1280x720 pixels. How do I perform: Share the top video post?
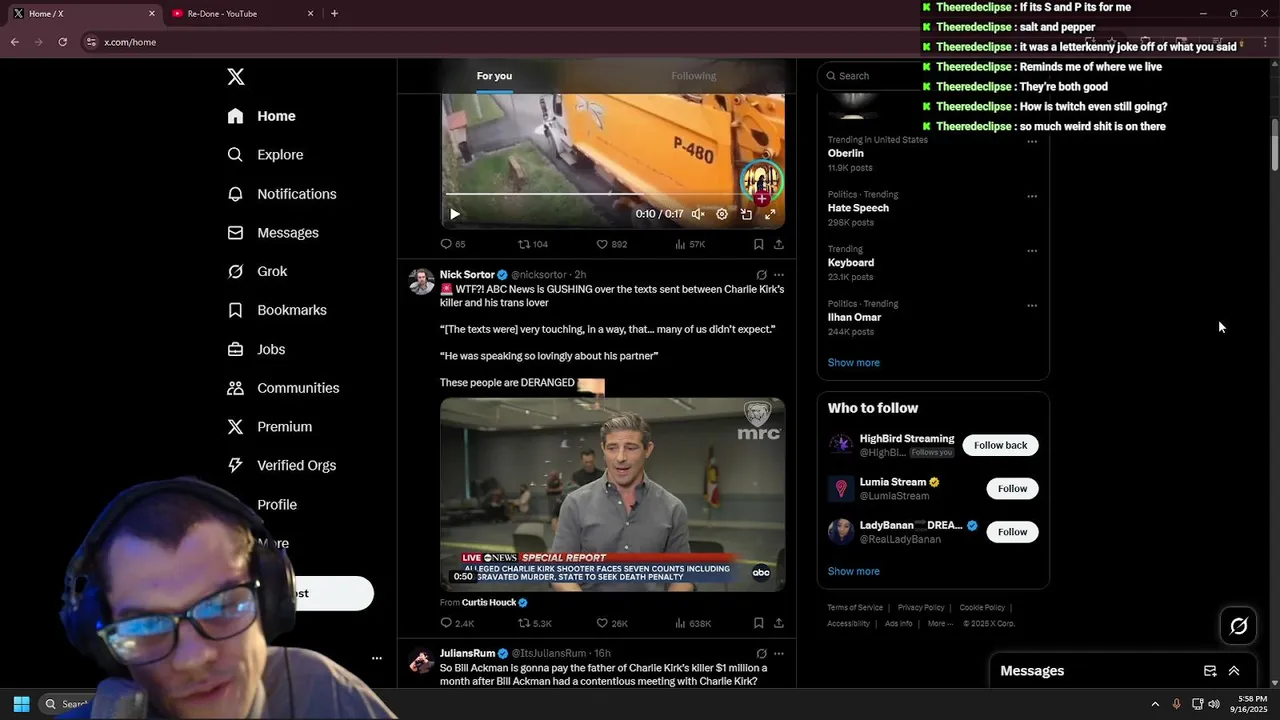[778, 244]
